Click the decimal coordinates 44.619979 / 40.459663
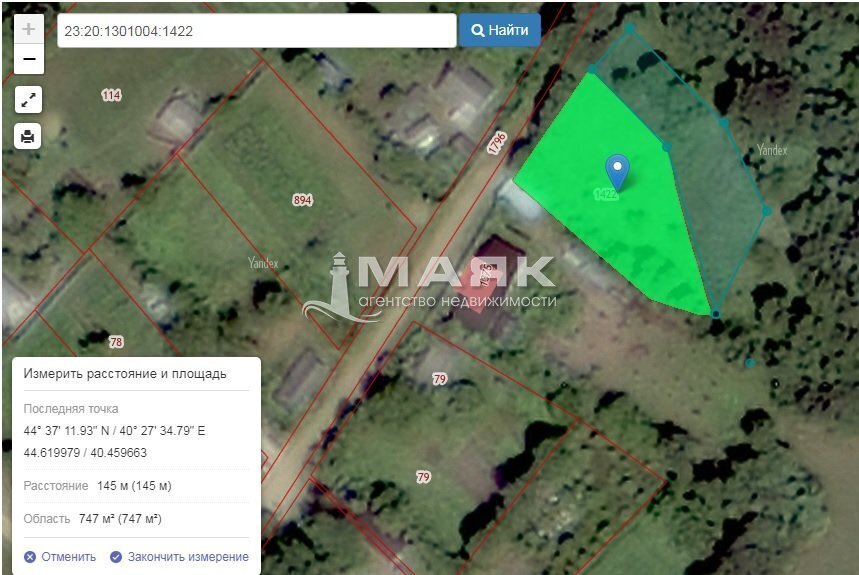Viewport: 859px width, 575px height. click(85, 452)
